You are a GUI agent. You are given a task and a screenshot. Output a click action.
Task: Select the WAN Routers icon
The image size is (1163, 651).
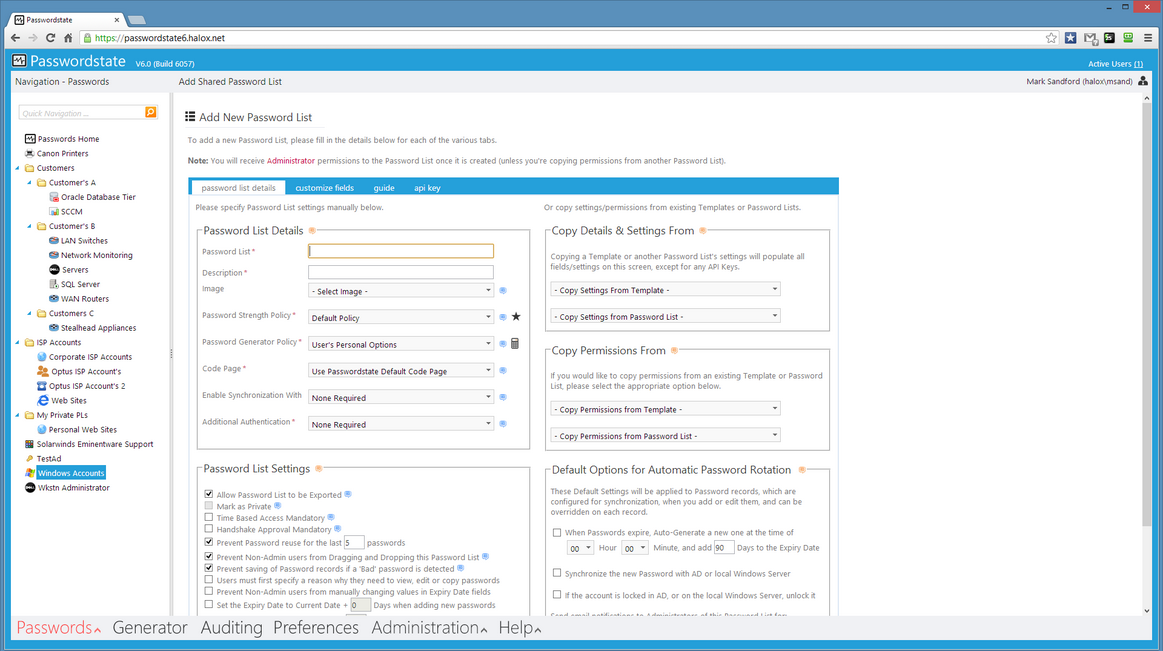[x=53, y=299]
